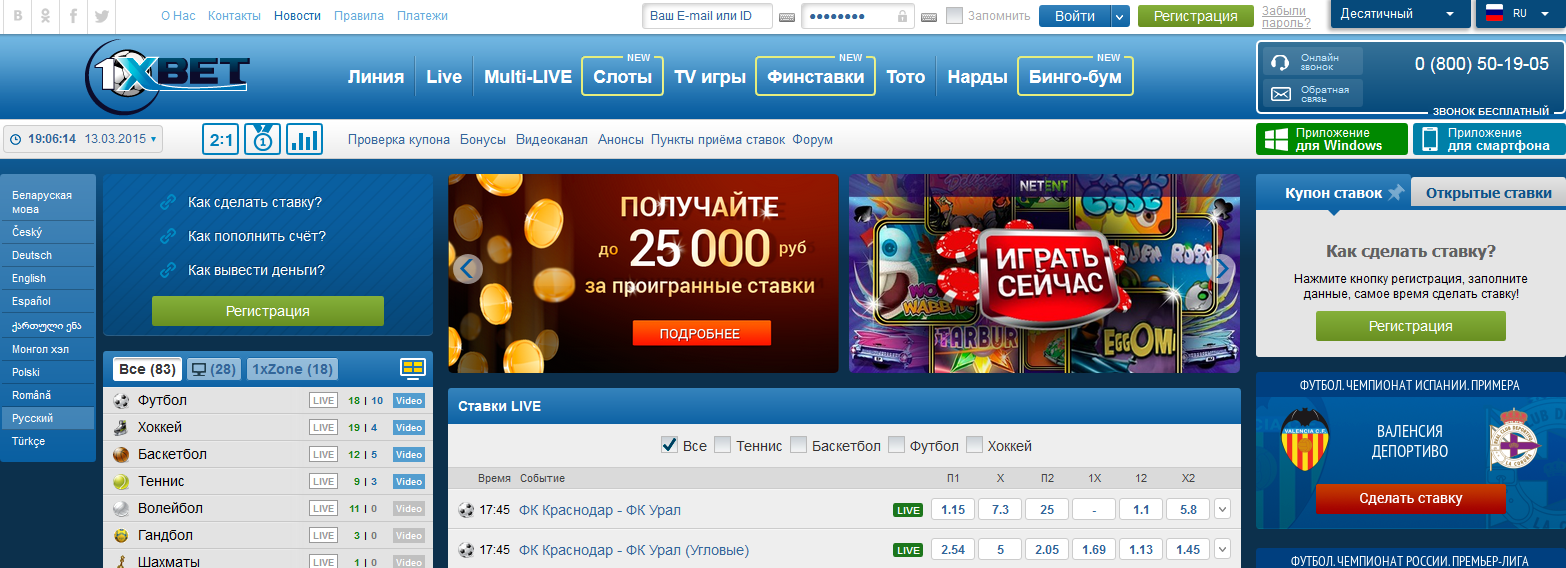Image resolution: width=1566 pixels, height=568 pixels.
Task: Click the medal number-one icon
Action: click(262, 140)
